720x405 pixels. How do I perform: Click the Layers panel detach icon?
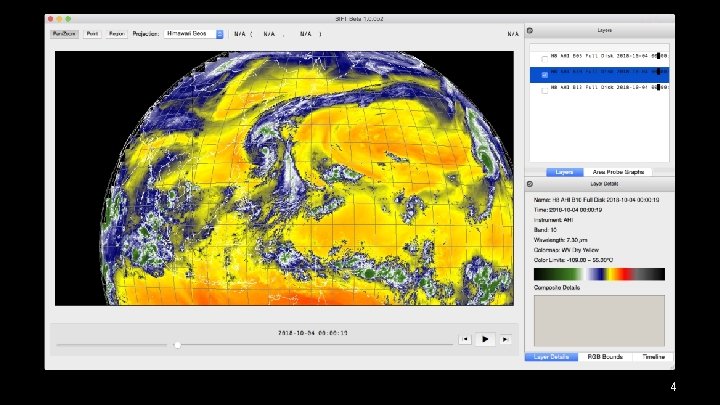(531, 31)
